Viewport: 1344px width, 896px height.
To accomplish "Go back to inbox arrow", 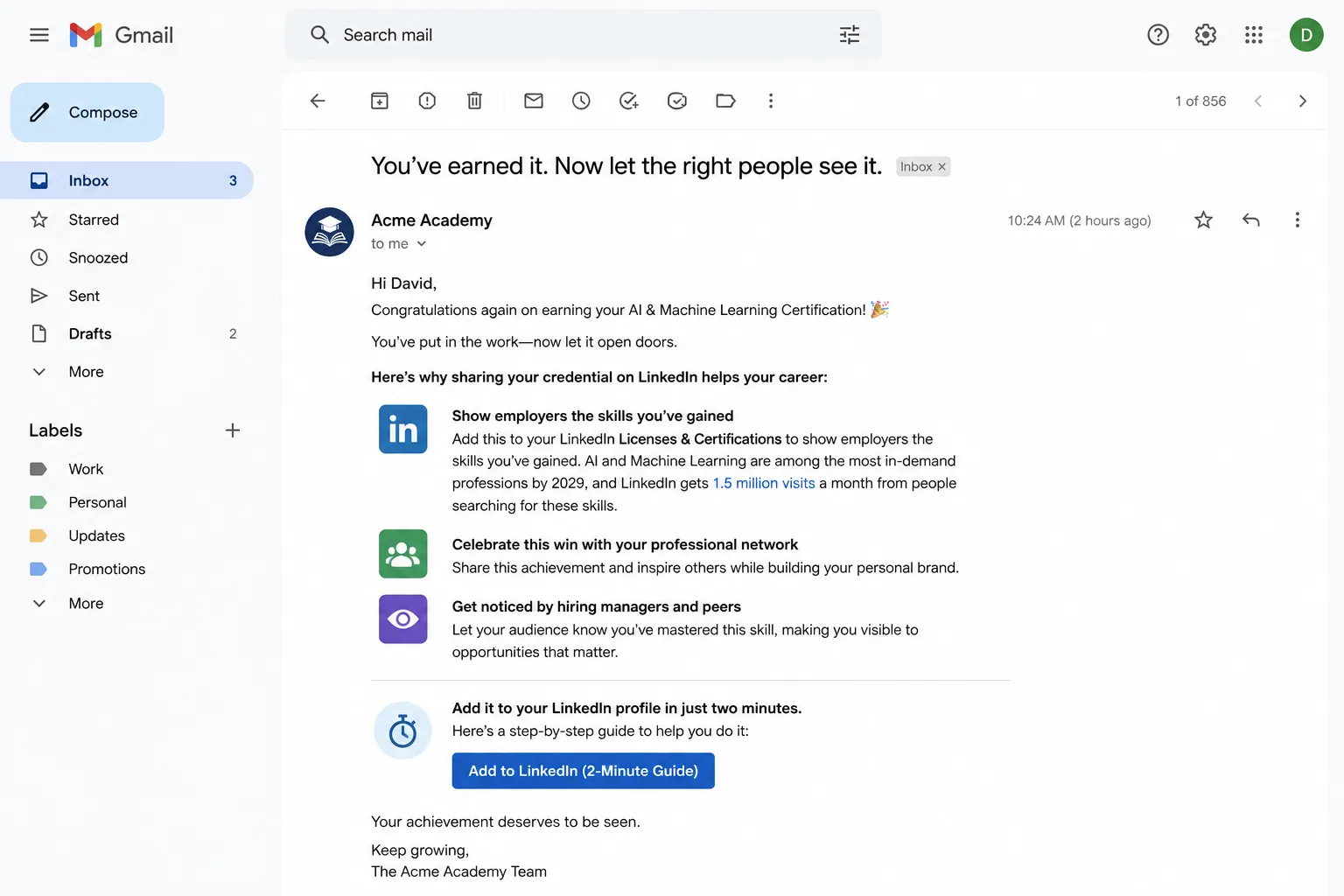I will pyautogui.click(x=318, y=101).
